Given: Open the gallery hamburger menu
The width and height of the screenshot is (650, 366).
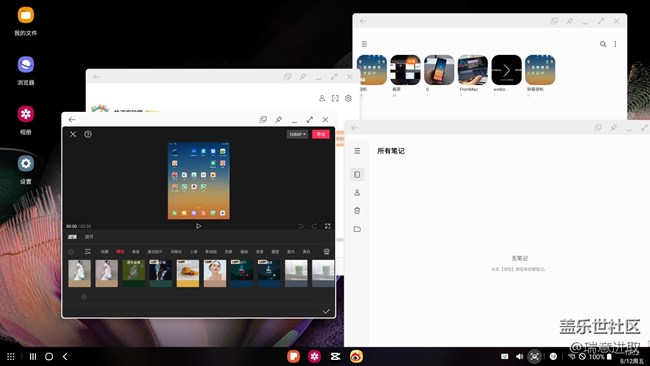Looking at the screenshot, I should click(364, 44).
